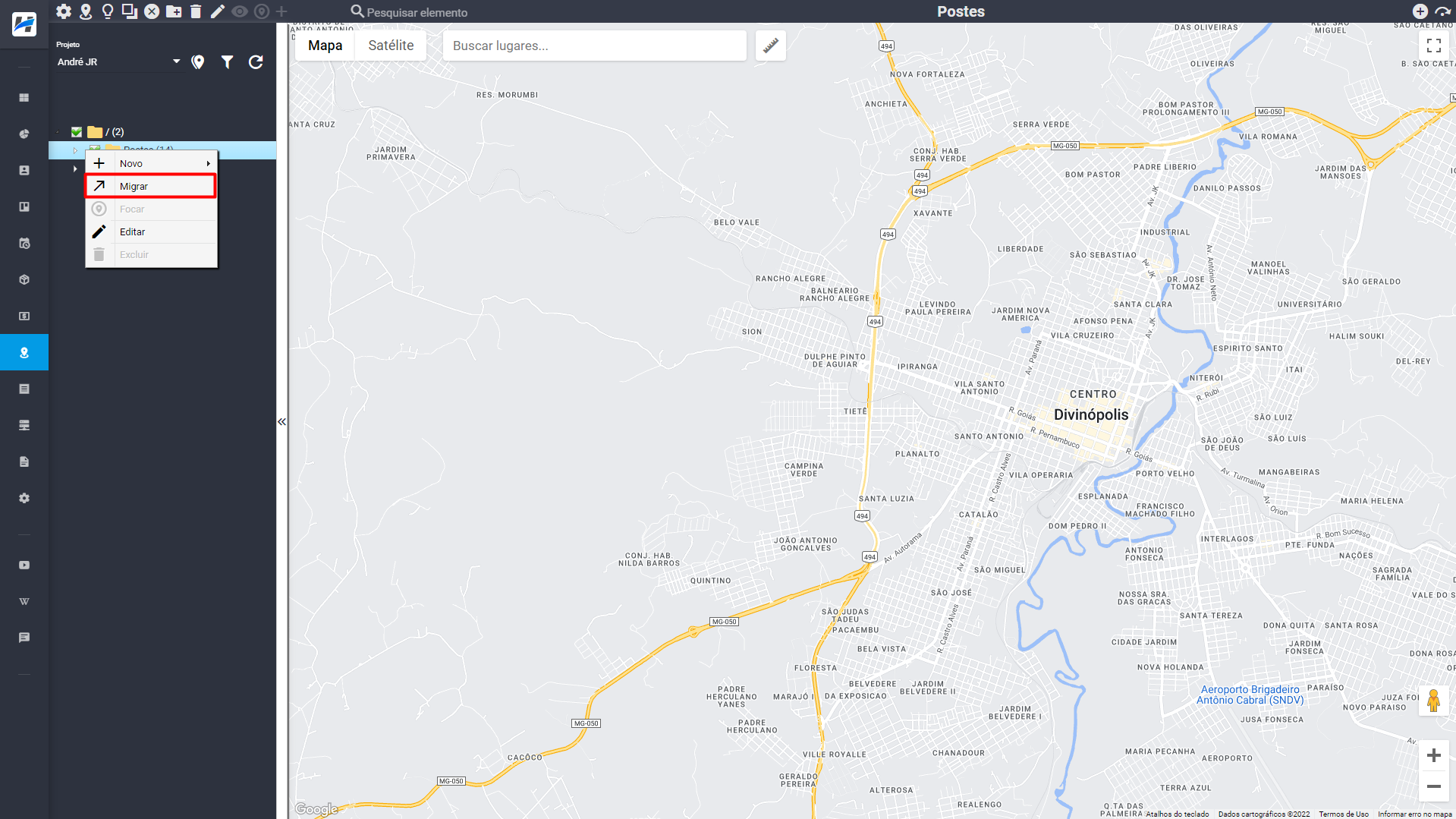Open the kanban board sidebar icon
This screenshot has width=1456, height=819.
coord(24,206)
